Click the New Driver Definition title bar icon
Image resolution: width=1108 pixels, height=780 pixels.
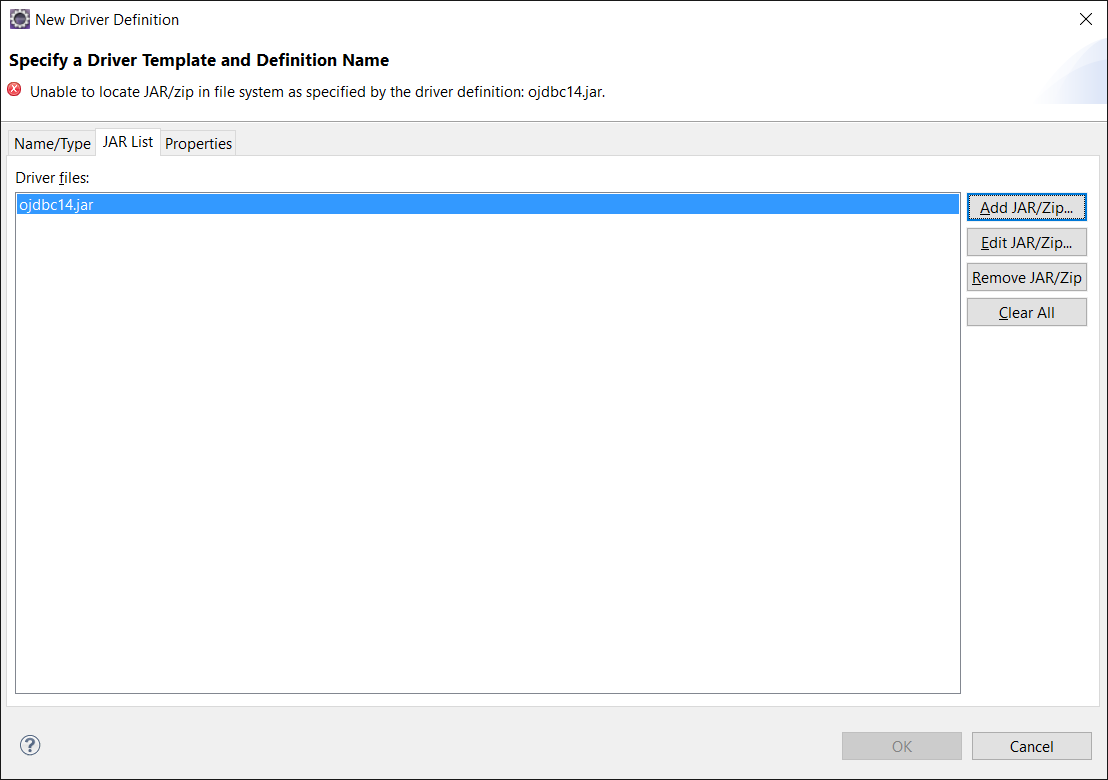click(19, 19)
